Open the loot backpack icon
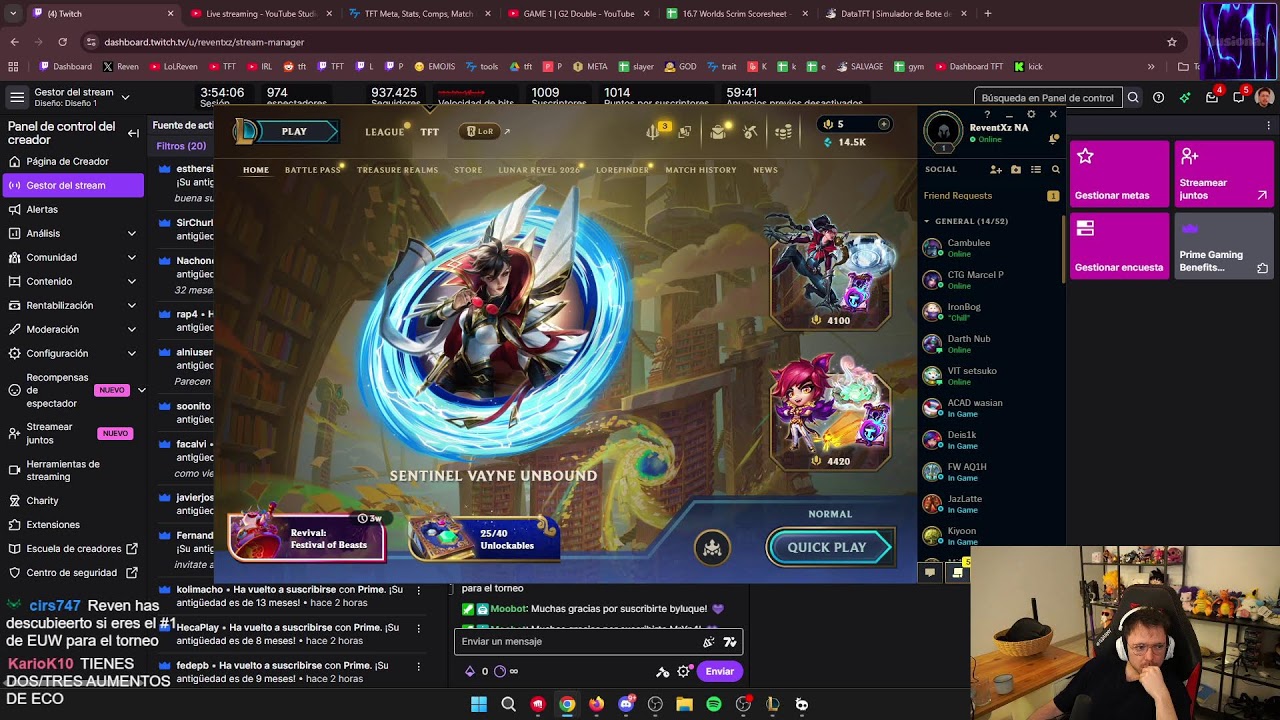This screenshot has width=1280, height=720. tap(718, 132)
